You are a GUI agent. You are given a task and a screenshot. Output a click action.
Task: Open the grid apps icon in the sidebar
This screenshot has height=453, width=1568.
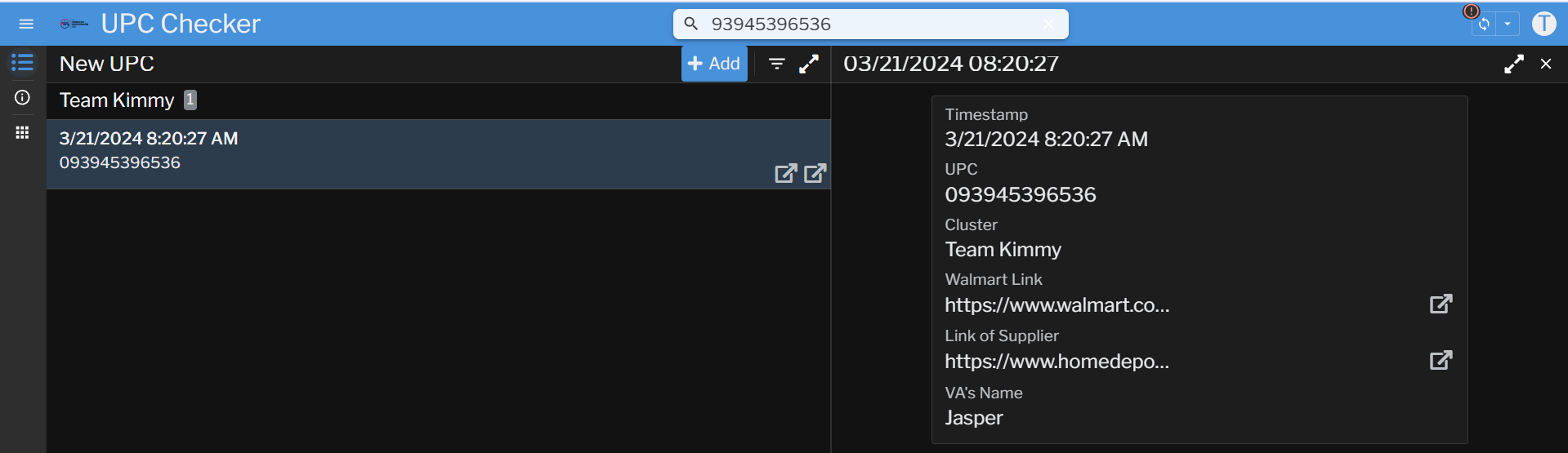click(22, 132)
